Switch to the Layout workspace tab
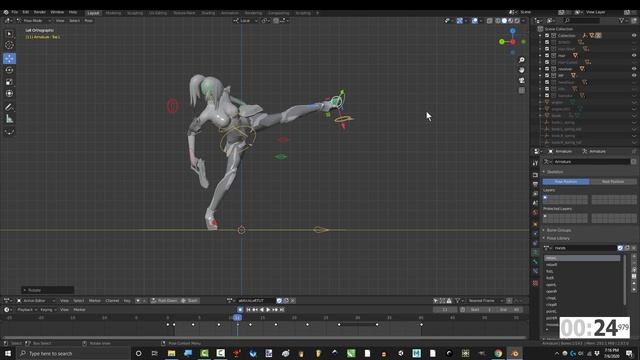Viewport: 640px width, 360px height. point(93,13)
